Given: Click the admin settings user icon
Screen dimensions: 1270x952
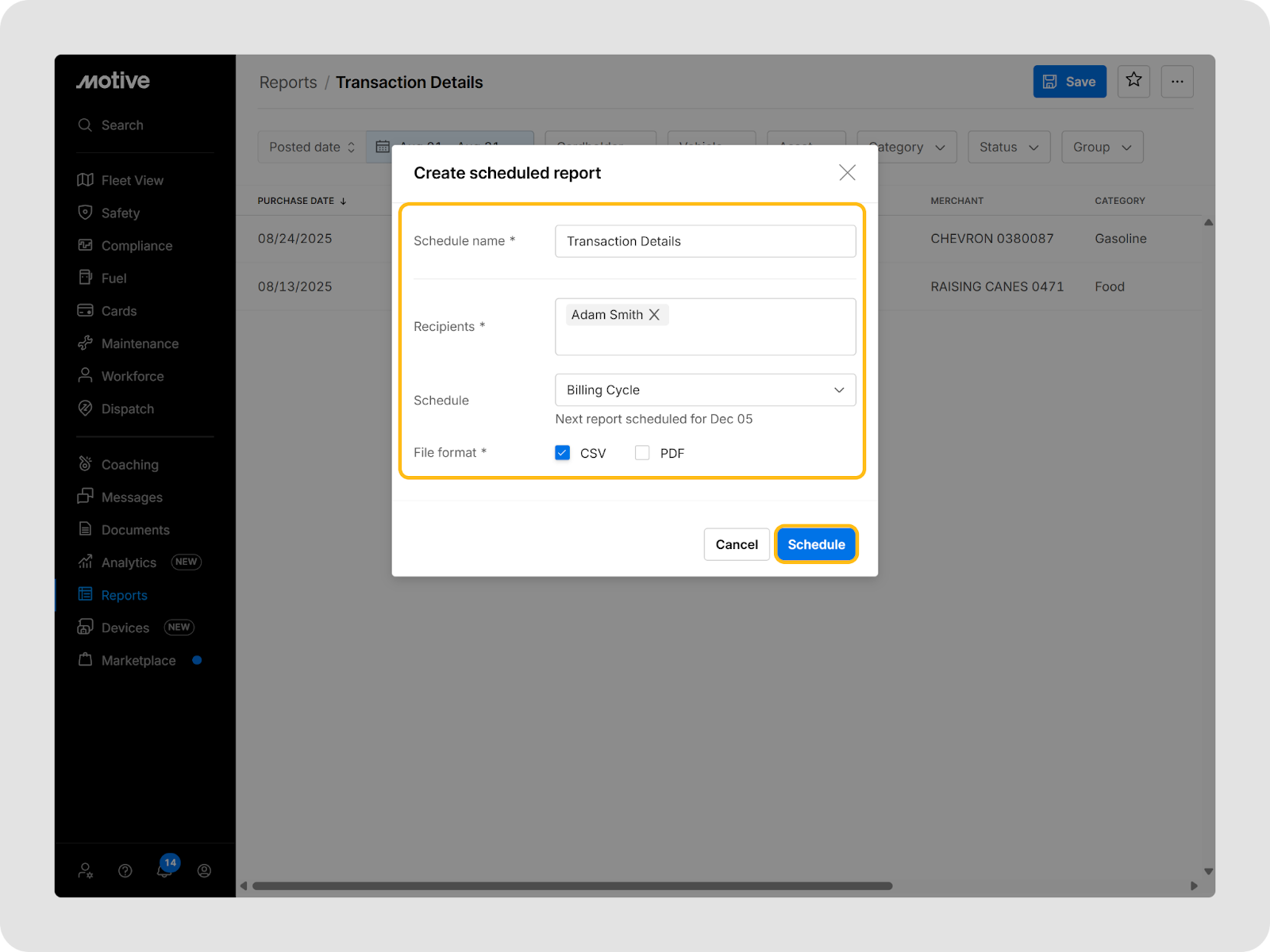Looking at the screenshot, I should (x=86, y=870).
